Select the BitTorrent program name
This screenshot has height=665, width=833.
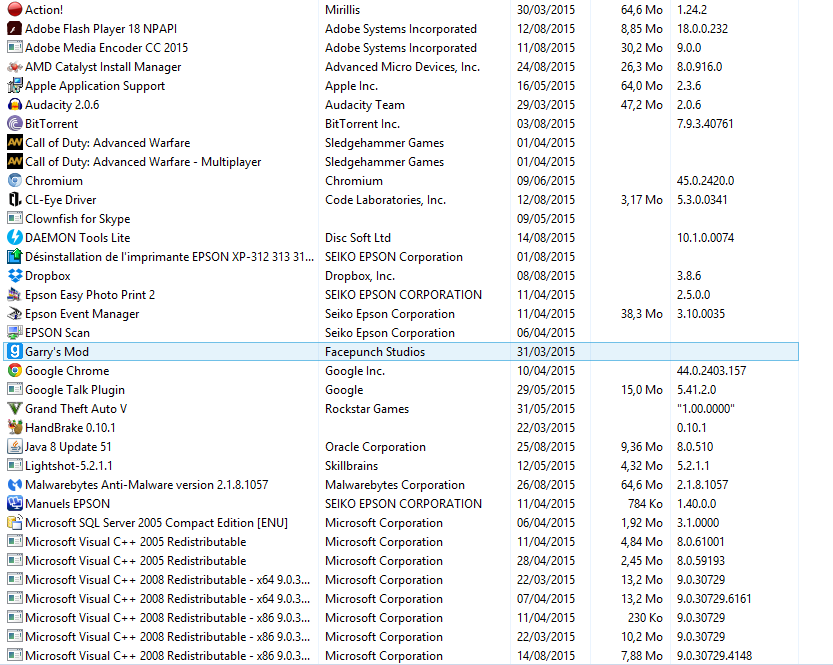52,124
